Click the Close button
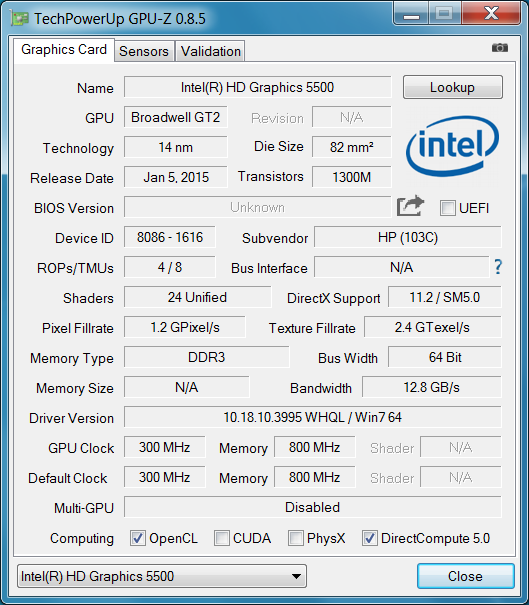Viewport: 529px width, 605px height. [x=465, y=576]
